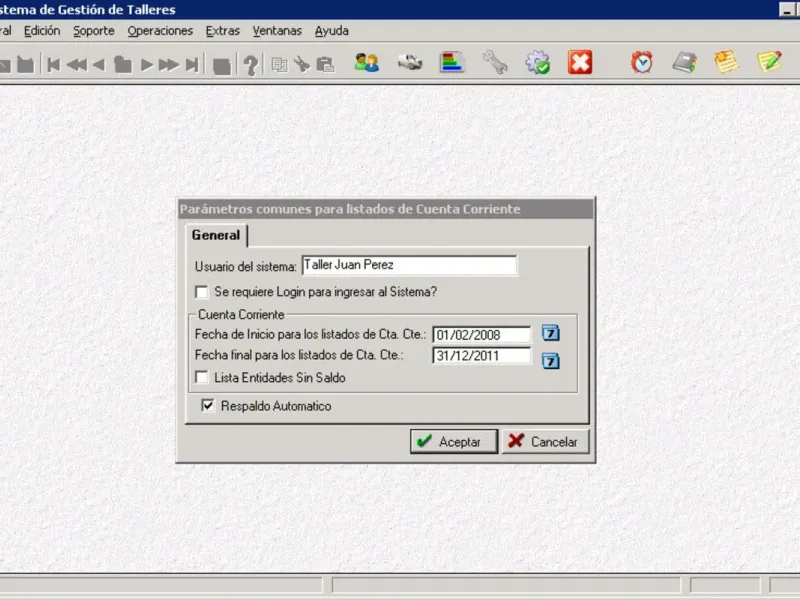Screen dimensions: 800x600
Task: Click the open-folder icon between navigation arrows
Action: coord(122,65)
